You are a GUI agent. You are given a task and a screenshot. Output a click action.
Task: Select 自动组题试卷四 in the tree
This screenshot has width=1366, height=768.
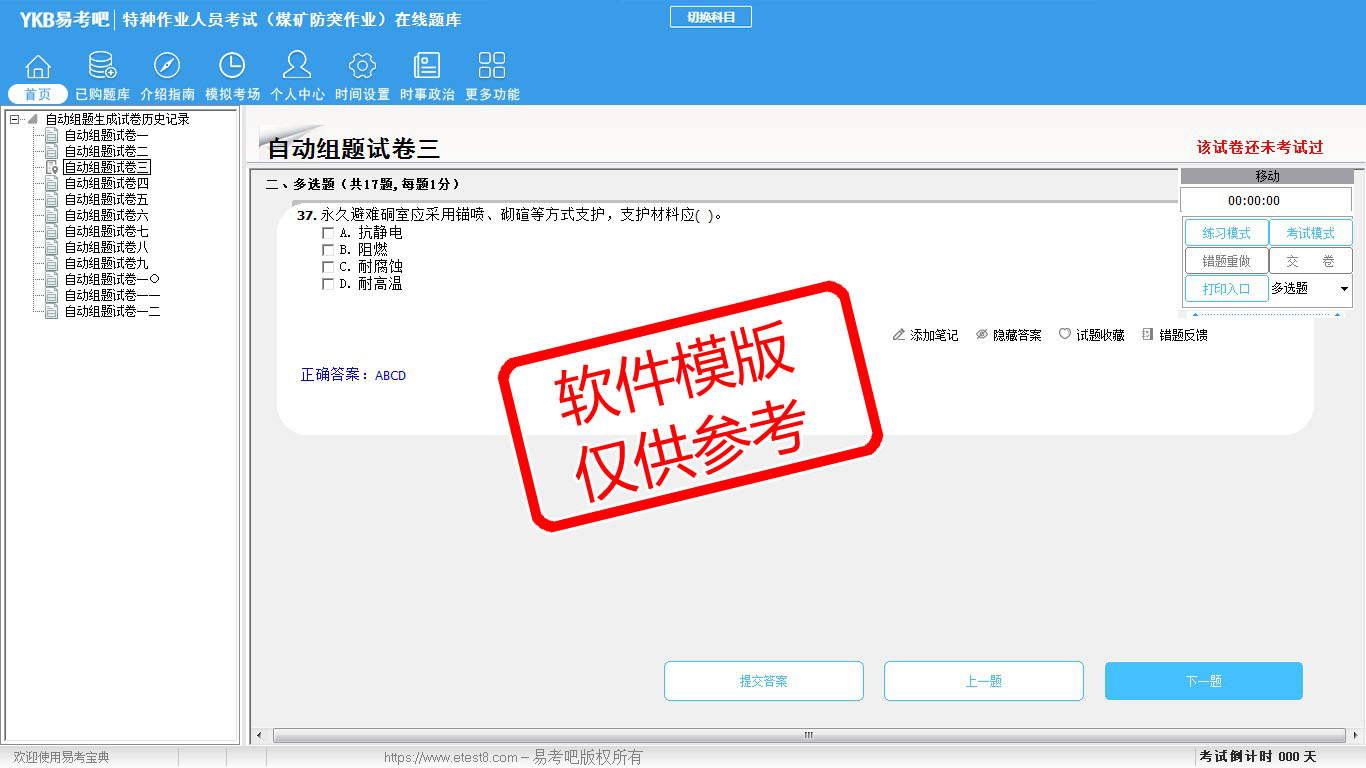coord(106,183)
